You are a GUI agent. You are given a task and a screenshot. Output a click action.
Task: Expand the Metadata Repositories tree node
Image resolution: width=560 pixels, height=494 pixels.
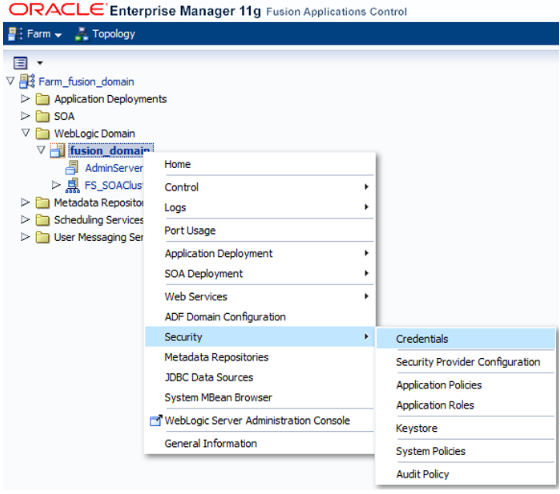(x=25, y=202)
